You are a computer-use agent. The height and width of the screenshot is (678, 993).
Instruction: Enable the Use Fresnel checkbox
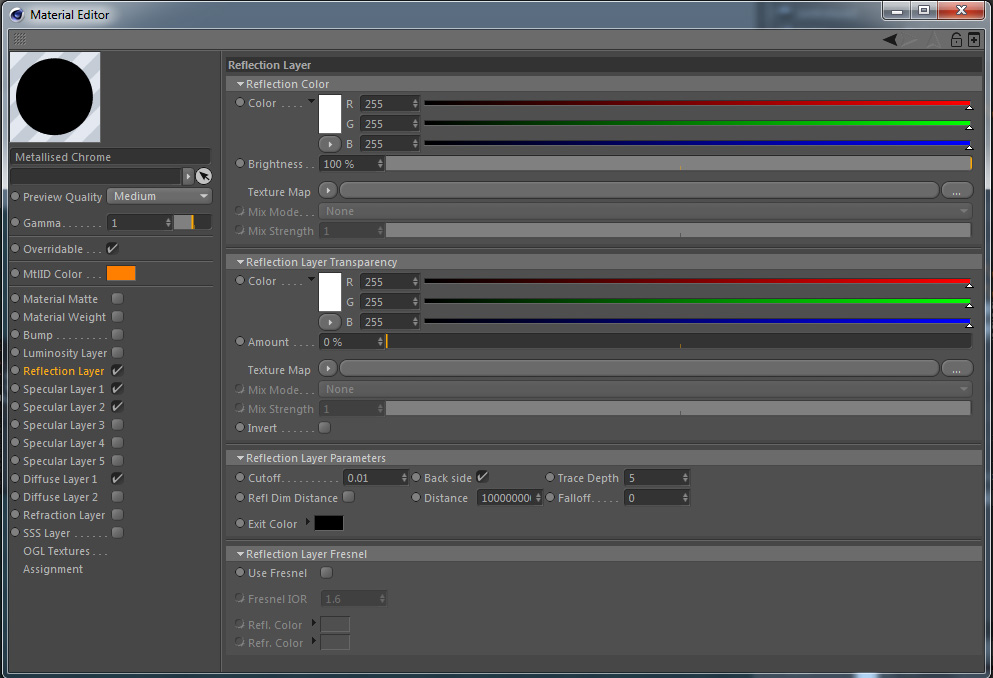point(326,572)
